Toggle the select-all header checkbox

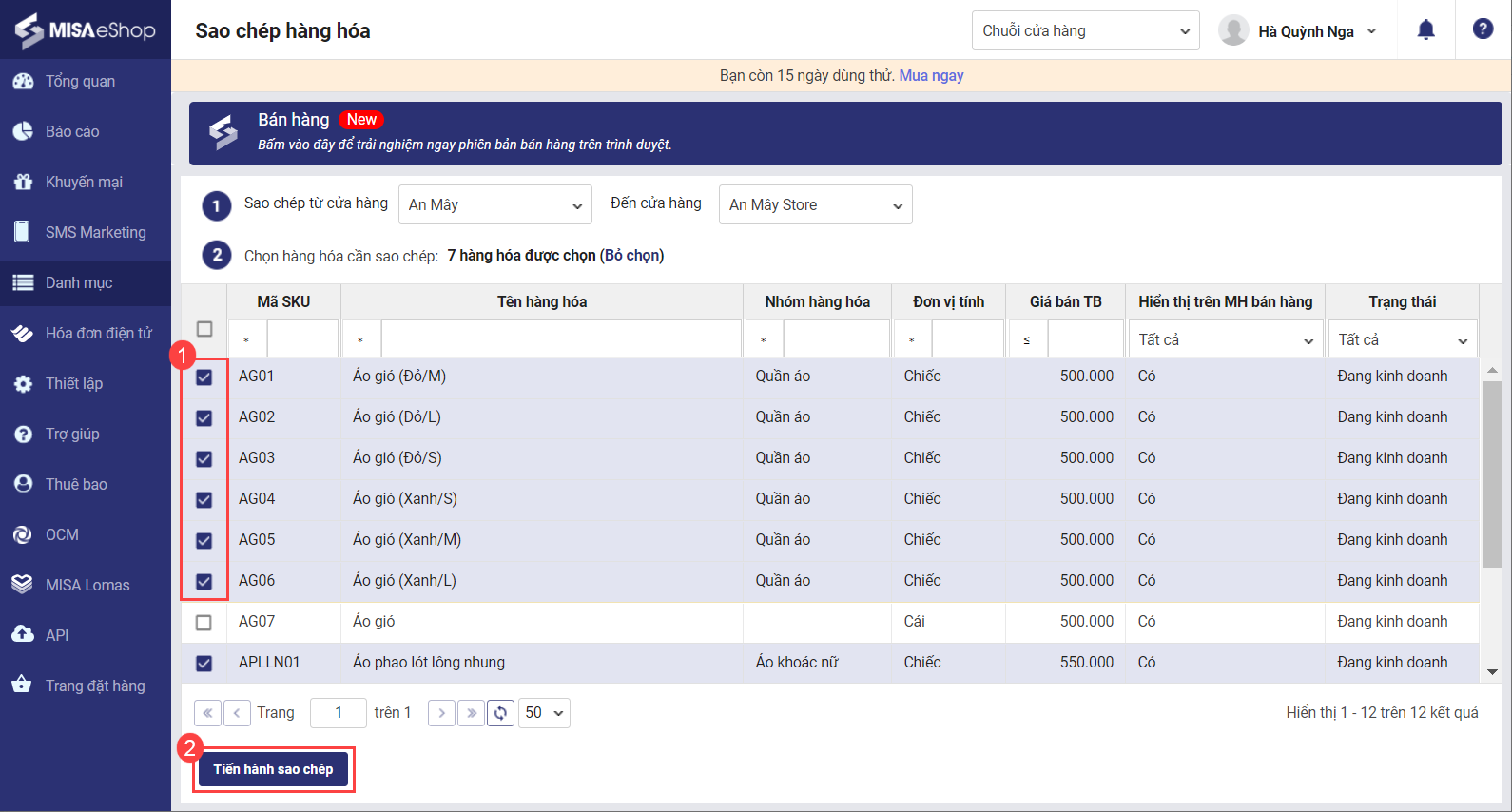coord(204,329)
